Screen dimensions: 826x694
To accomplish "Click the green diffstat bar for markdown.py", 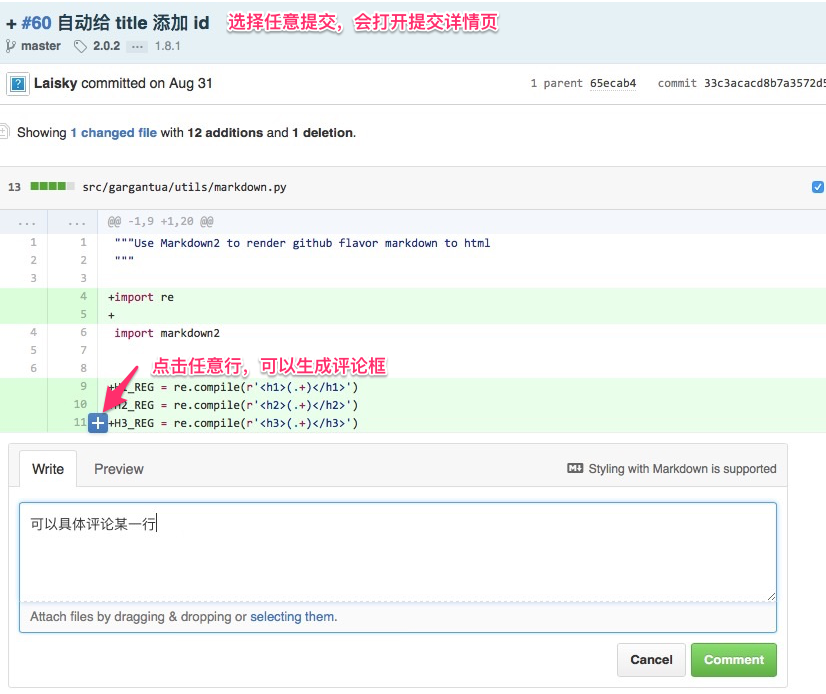I will click(52, 187).
